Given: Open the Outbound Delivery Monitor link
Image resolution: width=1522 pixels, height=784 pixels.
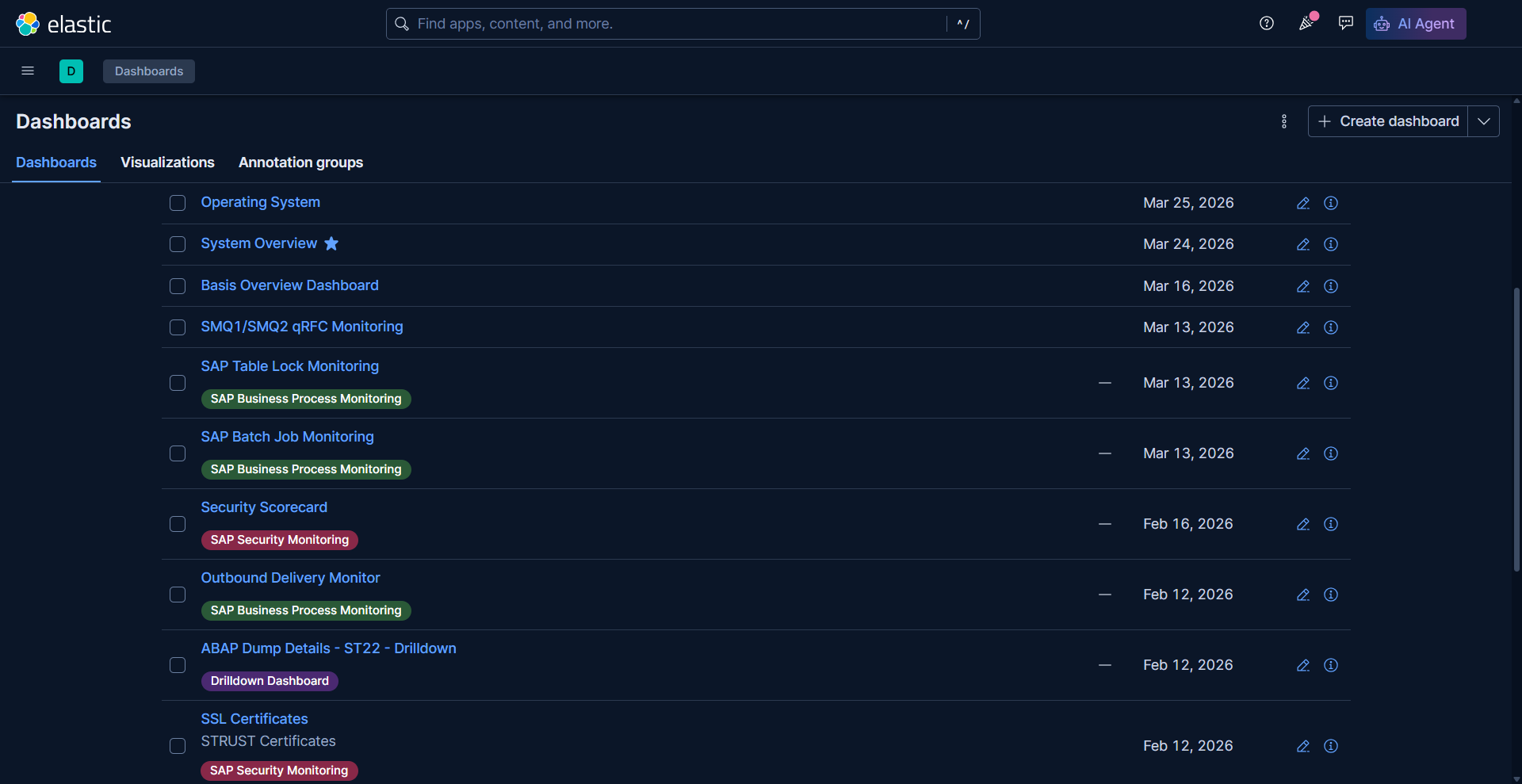Looking at the screenshot, I should [290, 578].
